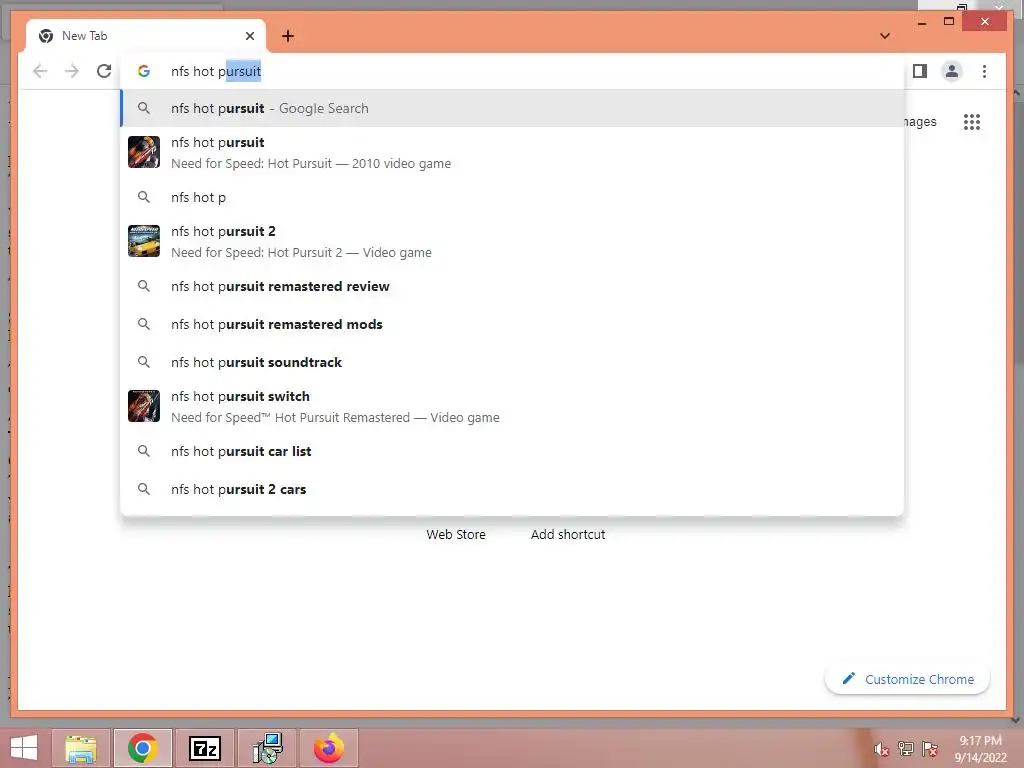The height and width of the screenshot is (768, 1024).
Task: Select 'nfs hot pursuit car list' suggestion
Action: click(512, 451)
